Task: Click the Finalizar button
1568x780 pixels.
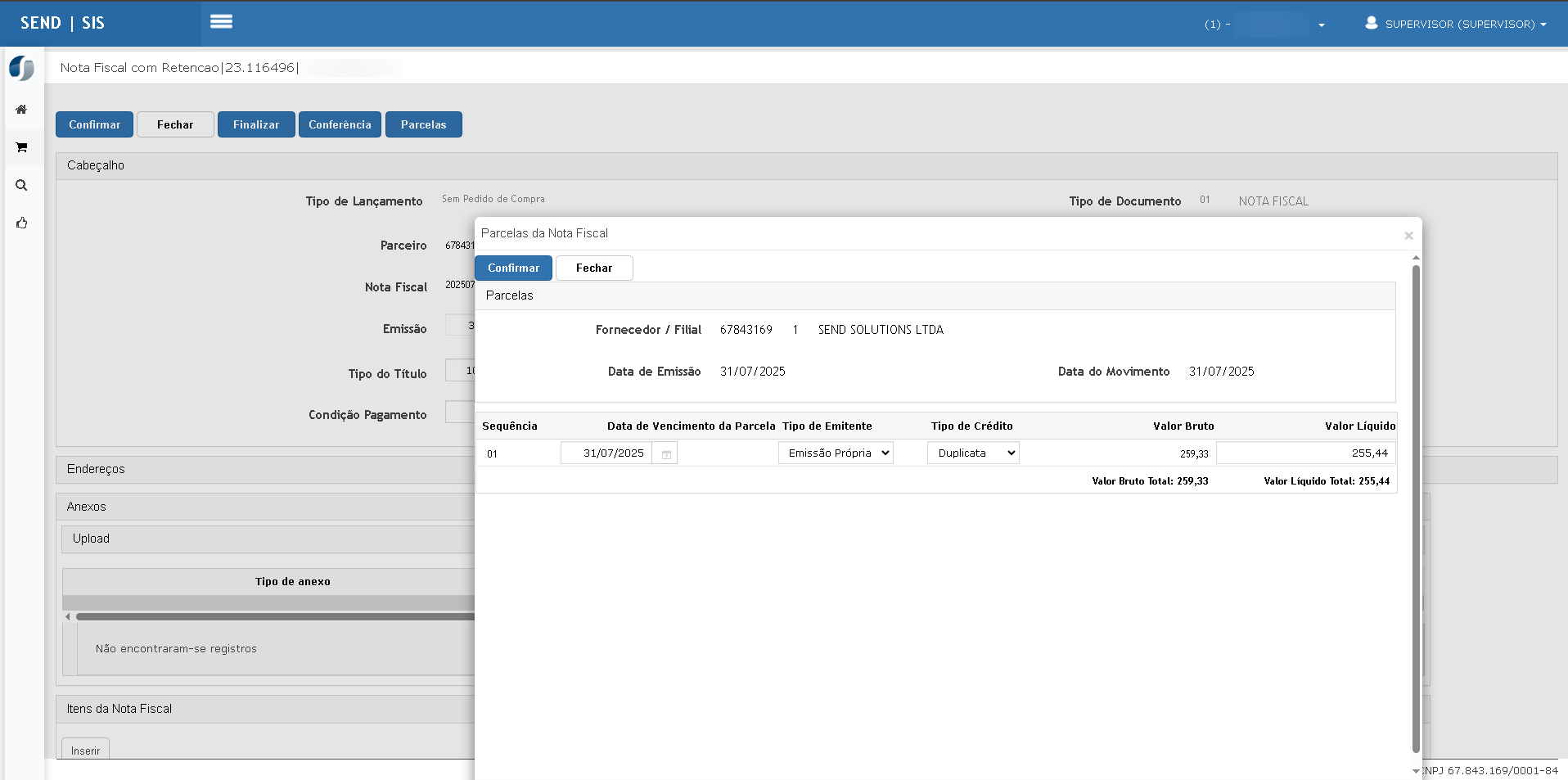Action: (x=256, y=124)
